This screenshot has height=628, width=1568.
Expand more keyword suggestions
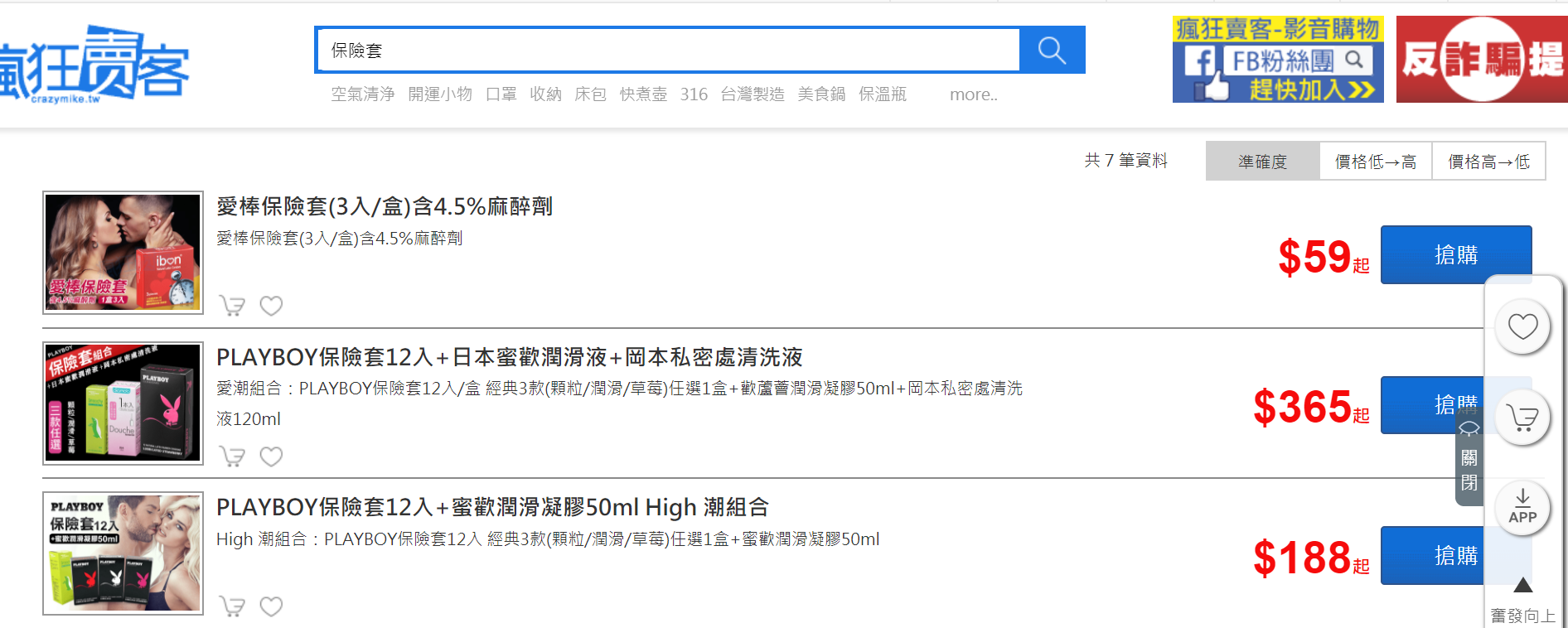click(x=973, y=94)
